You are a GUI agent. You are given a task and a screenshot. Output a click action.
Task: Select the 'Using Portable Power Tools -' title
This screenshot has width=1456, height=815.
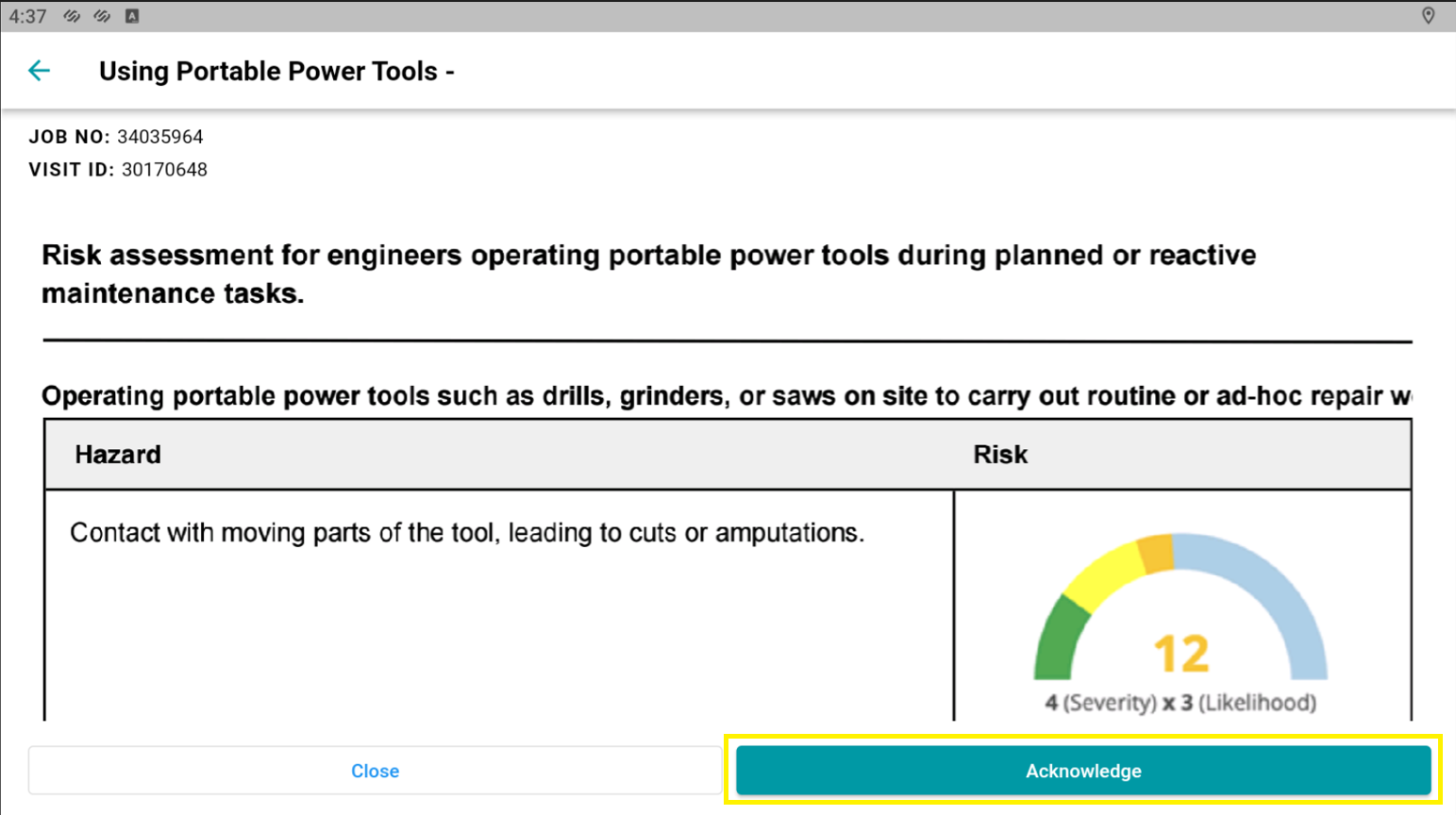pos(276,72)
